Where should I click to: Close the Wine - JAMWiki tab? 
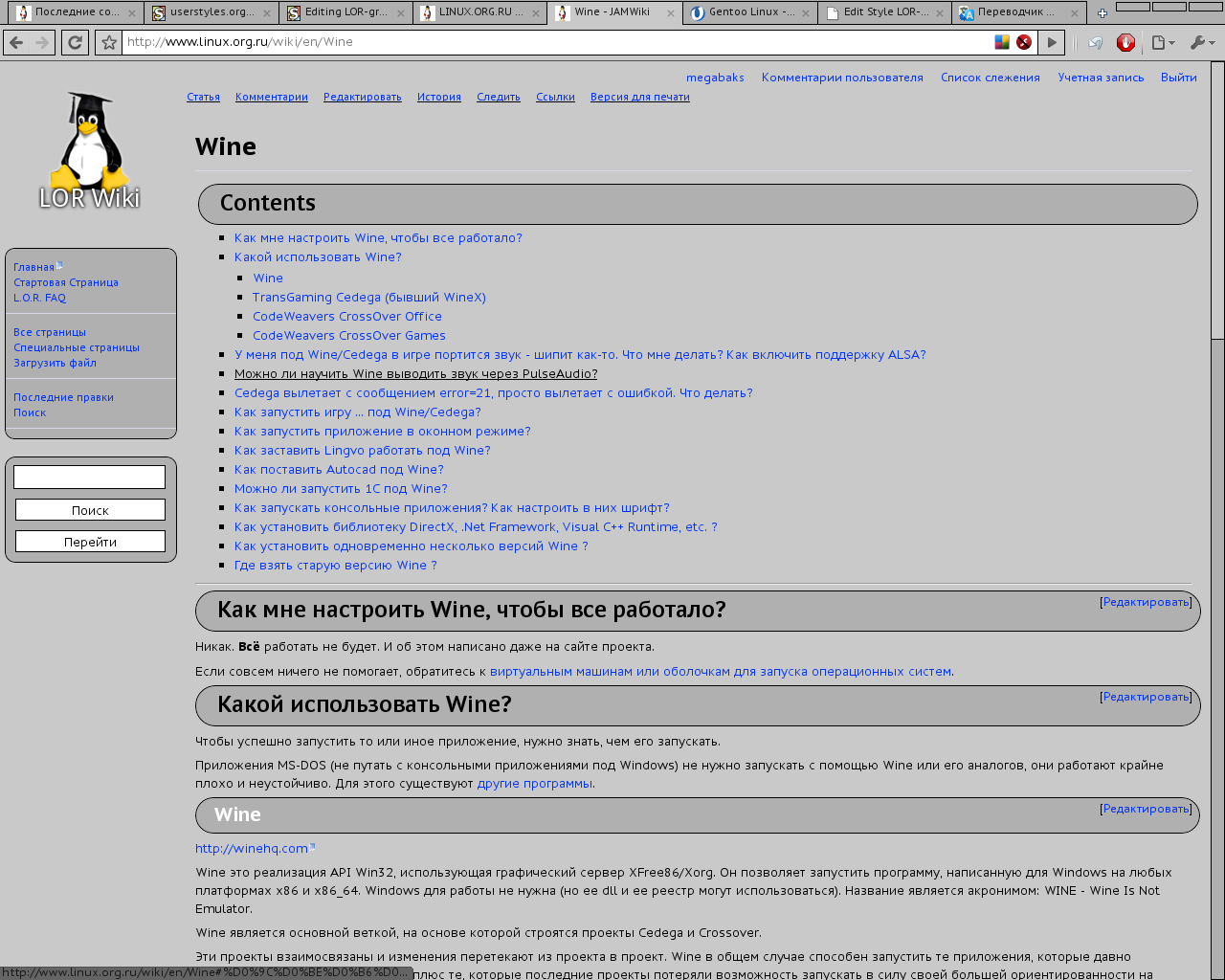tap(670, 13)
